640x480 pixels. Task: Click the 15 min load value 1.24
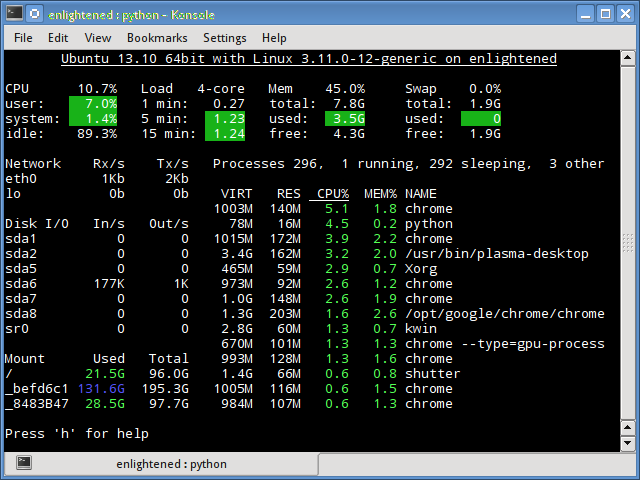[225, 133]
